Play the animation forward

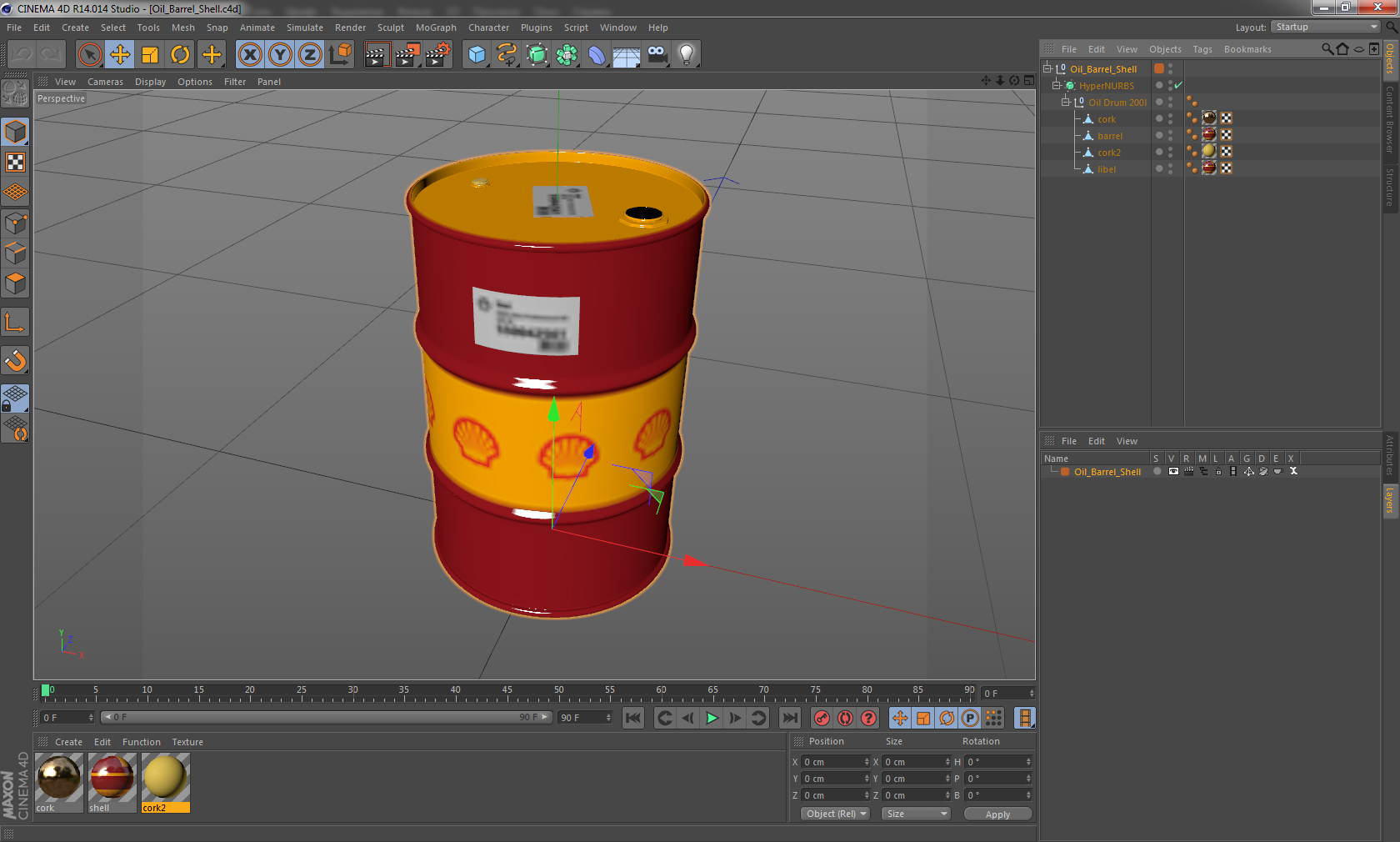click(712, 718)
